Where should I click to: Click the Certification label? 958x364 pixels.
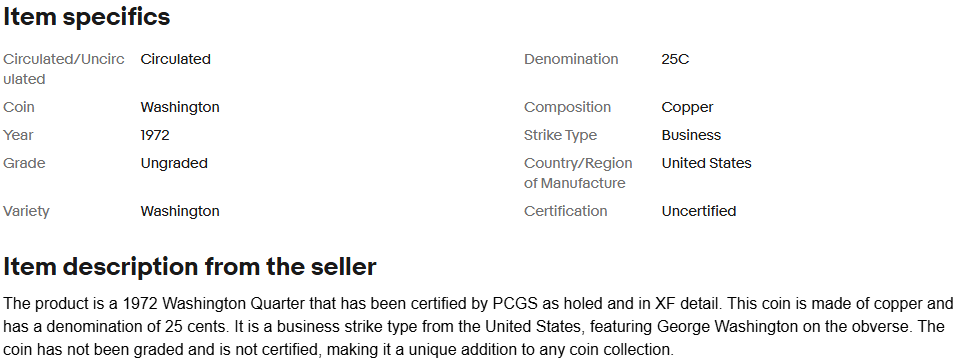pyautogui.click(x=566, y=211)
